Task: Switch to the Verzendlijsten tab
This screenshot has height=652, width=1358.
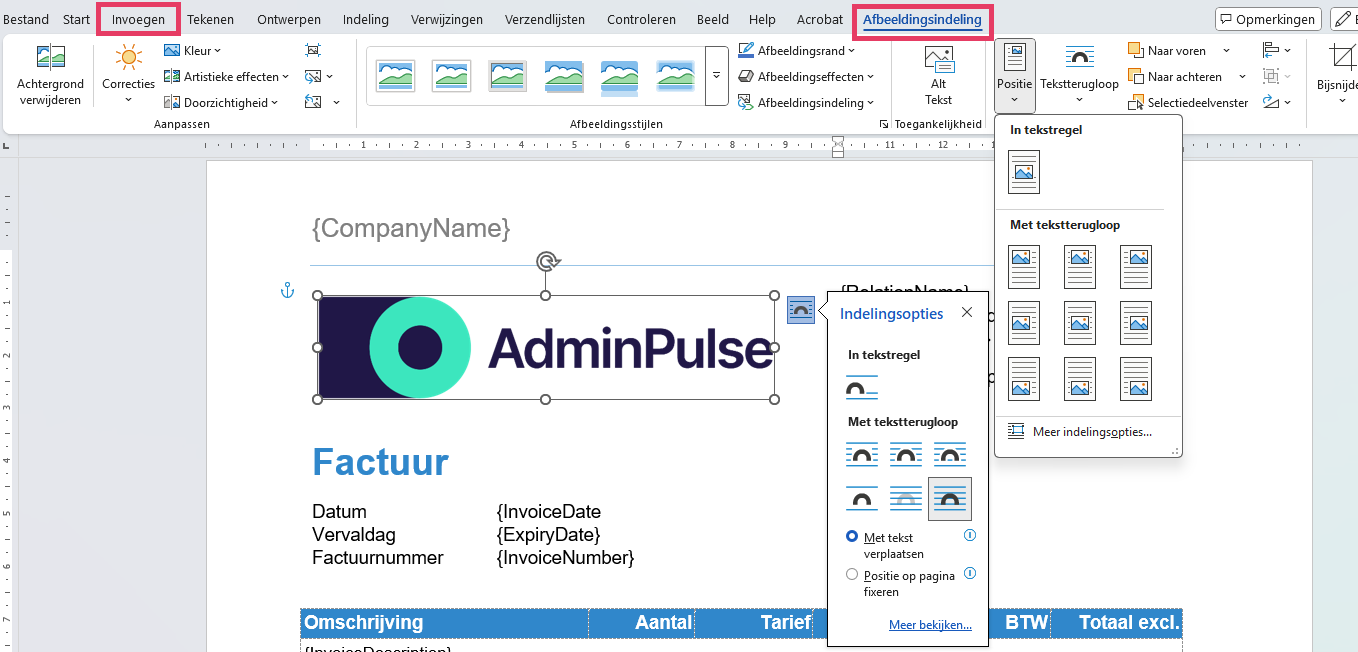Action: [x=545, y=19]
